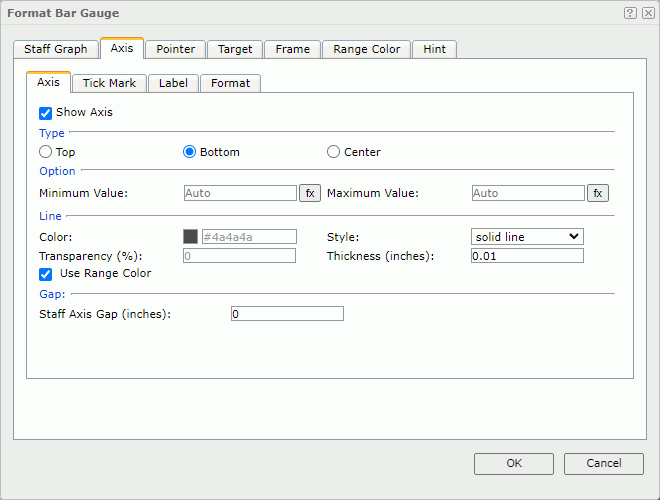660x500 pixels.
Task: Click the Staff Axis Gap input field
Action: (287, 314)
